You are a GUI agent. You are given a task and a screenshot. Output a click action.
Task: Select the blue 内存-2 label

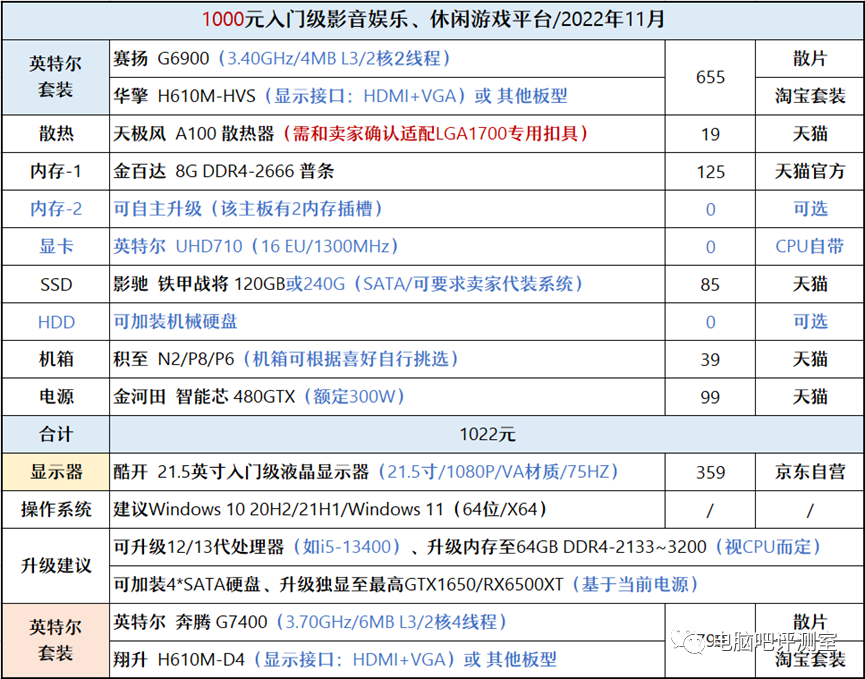click(56, 209)
